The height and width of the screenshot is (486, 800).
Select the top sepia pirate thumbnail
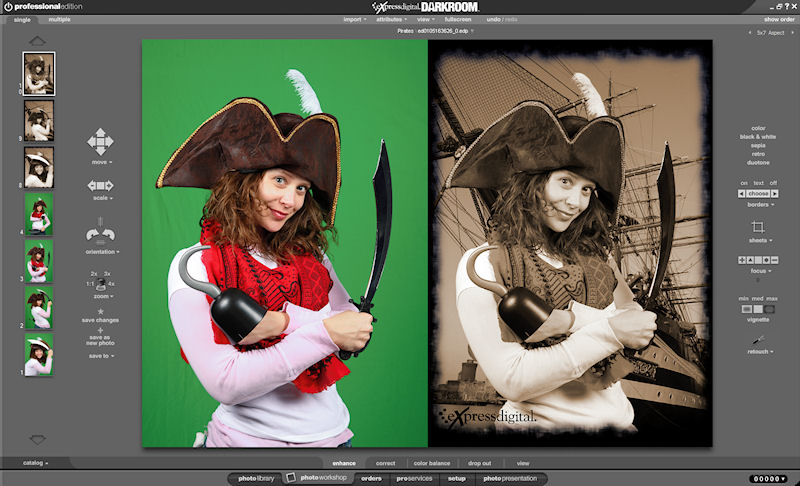39,73
